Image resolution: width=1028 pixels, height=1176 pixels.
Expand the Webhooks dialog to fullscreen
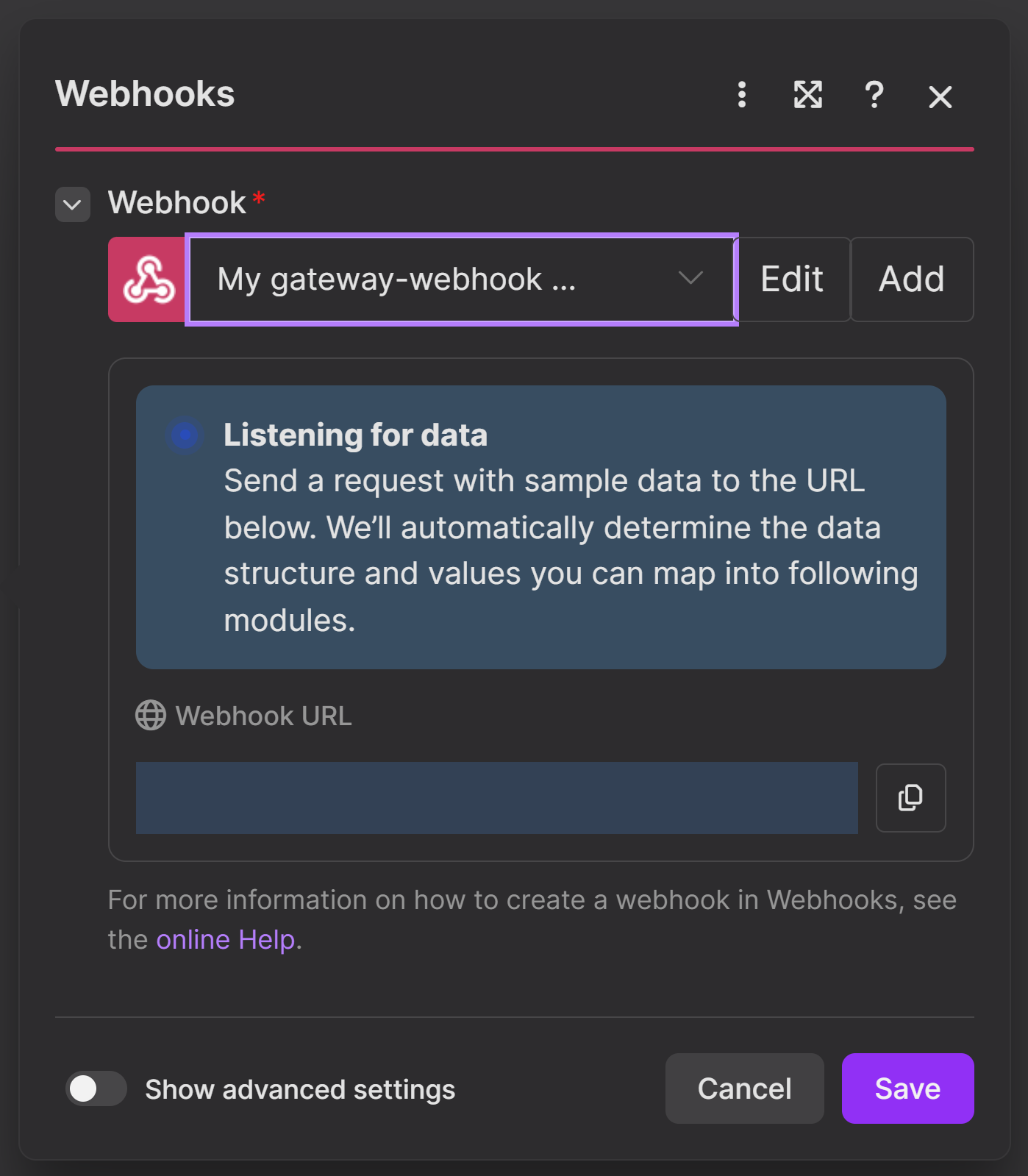[808, 95]
